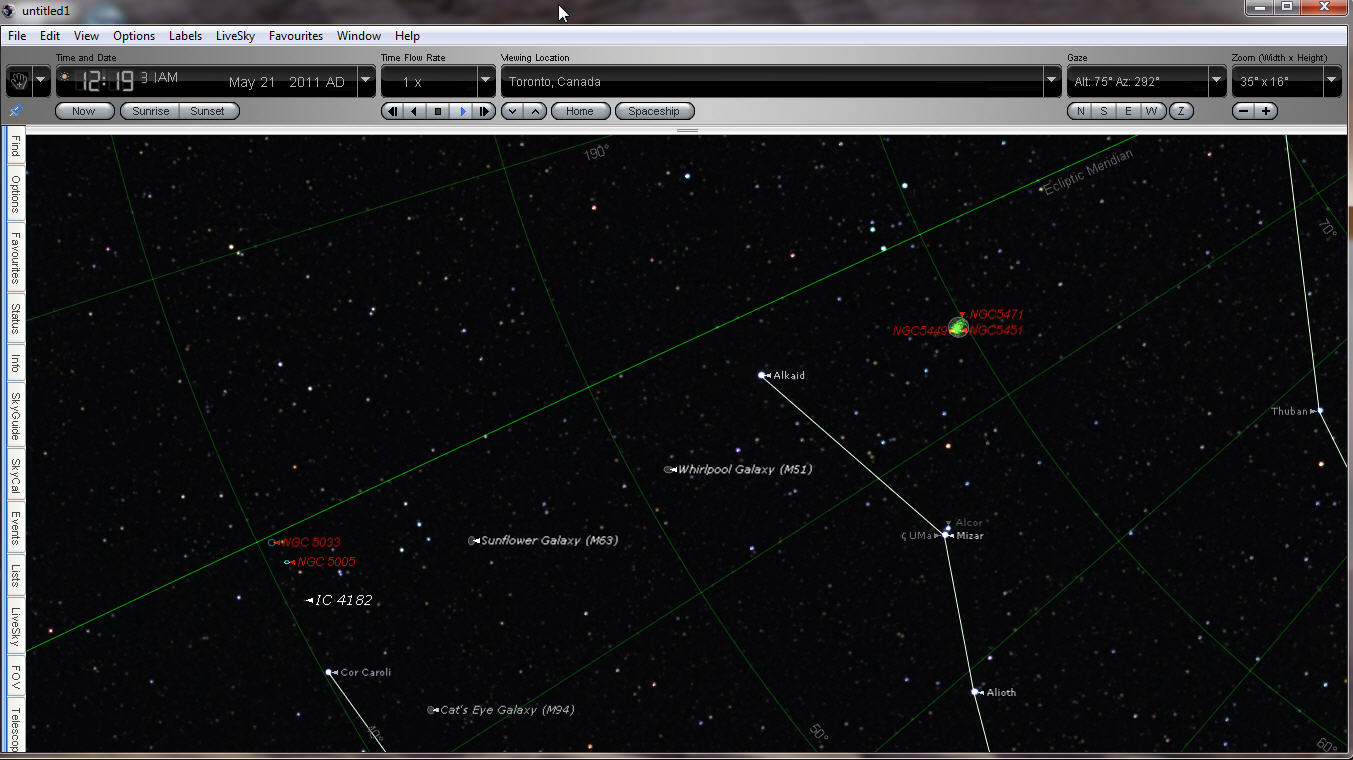The width and height of the screenshot is (1353, 760).
Task: Point gaze toward Zenith with Z button
Action: tap(1181, 111)
